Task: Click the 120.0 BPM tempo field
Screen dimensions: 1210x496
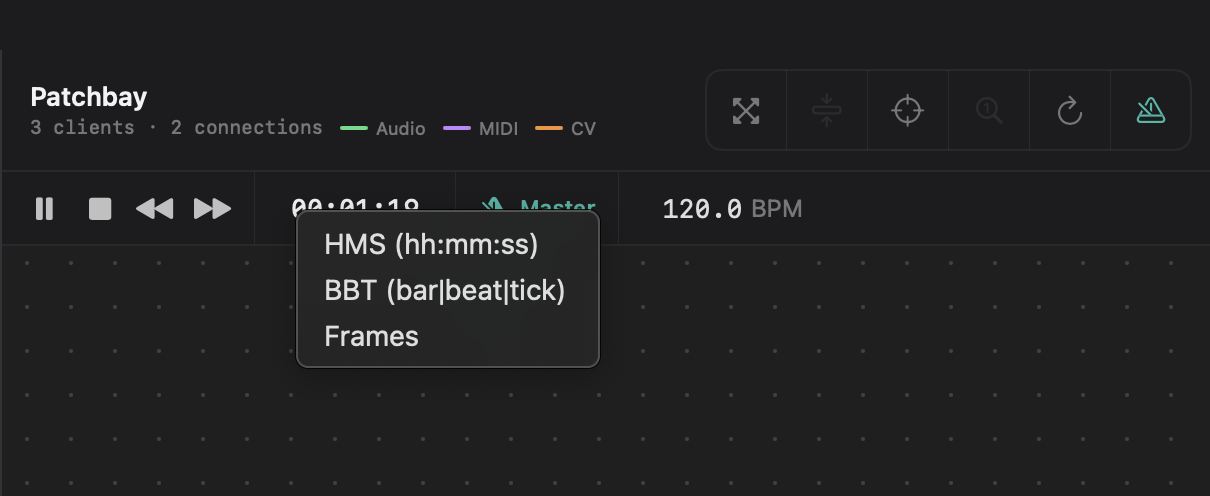Action: (x=731, y=208)
